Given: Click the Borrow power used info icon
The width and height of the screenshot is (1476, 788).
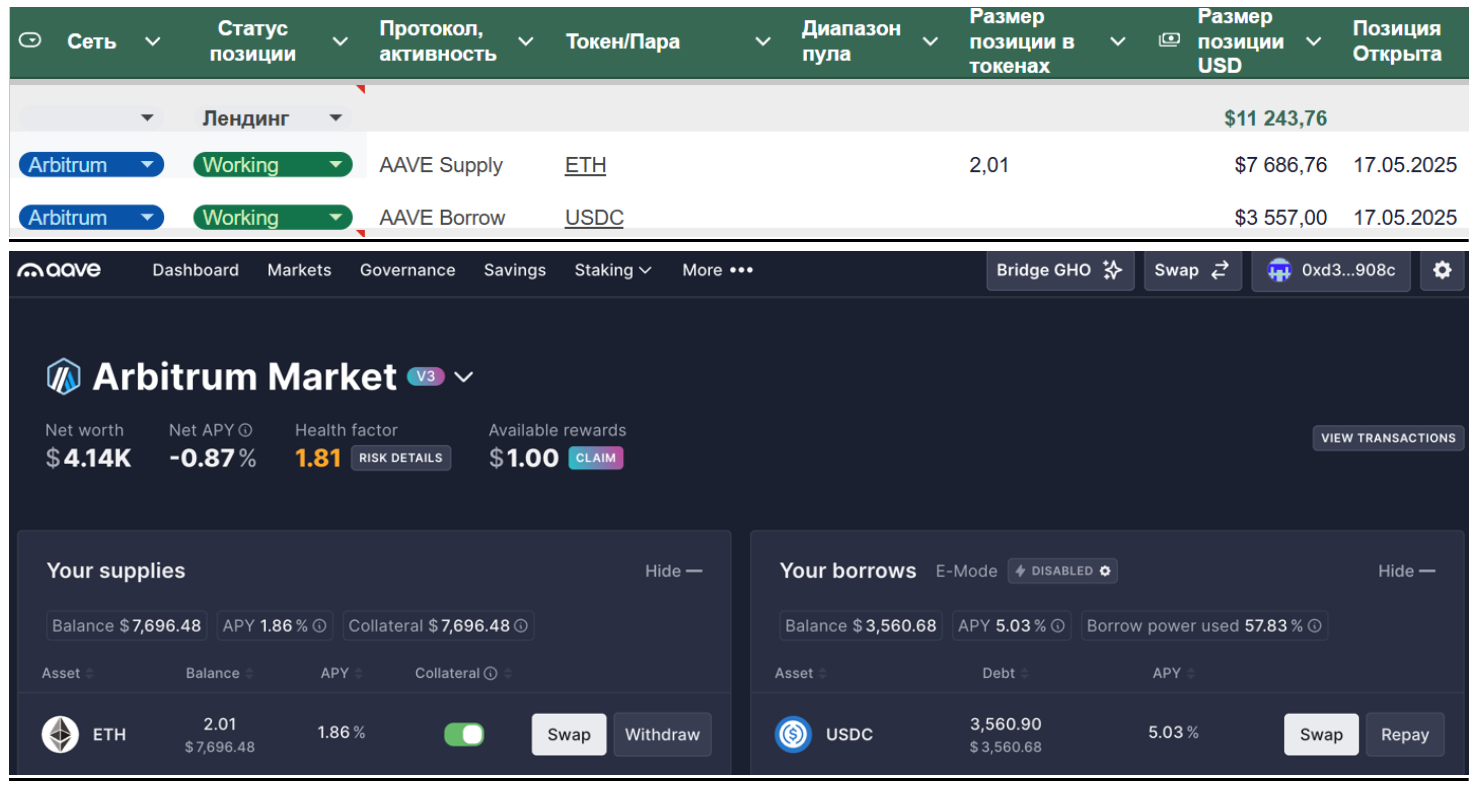Looking at the screenshot, I should tap(1315, 626).
